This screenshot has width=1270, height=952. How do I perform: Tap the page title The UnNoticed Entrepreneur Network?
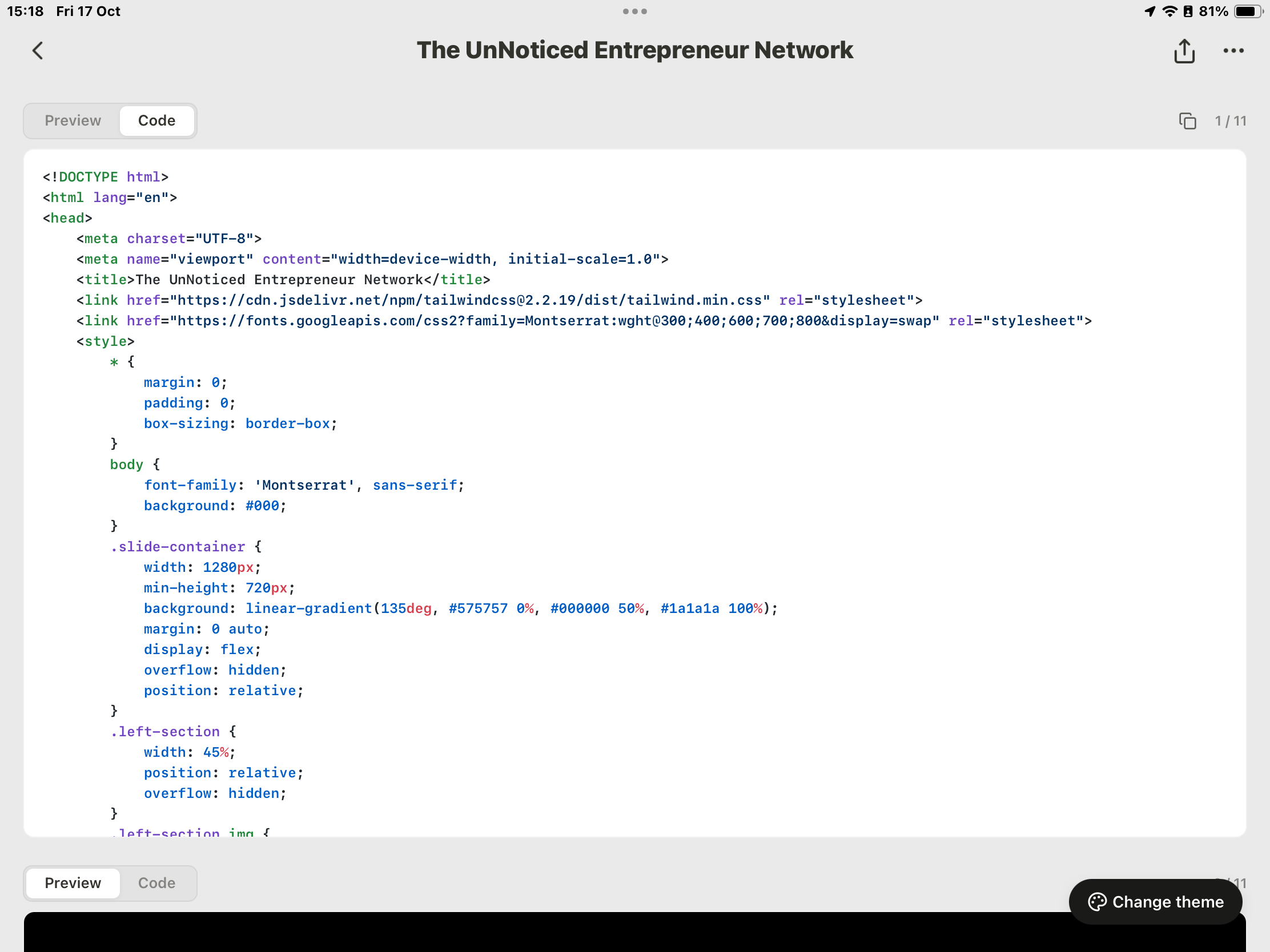point(634,50)
